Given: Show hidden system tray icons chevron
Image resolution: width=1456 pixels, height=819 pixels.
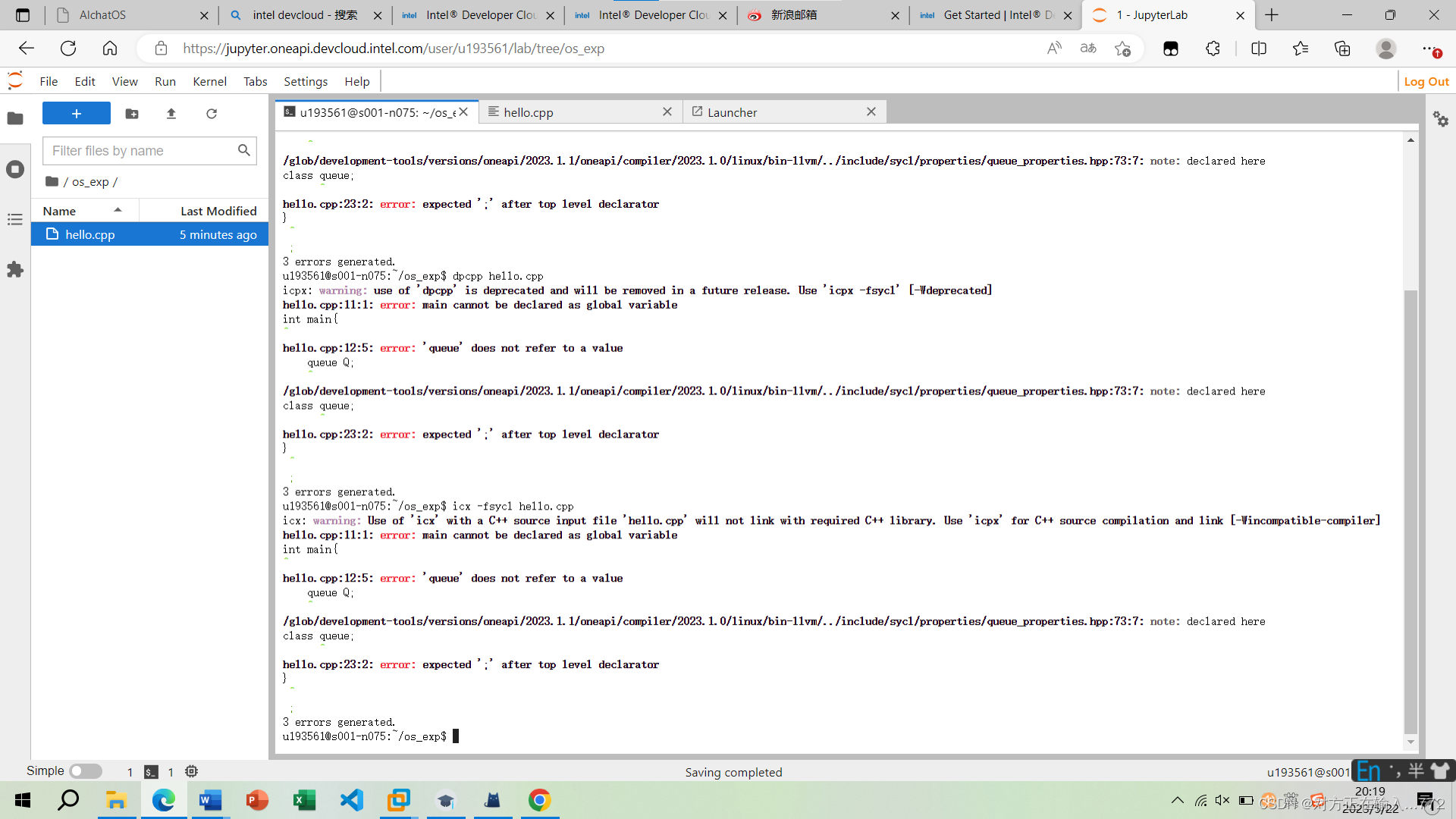Looking at the screenshot, I should (1177, 800).
